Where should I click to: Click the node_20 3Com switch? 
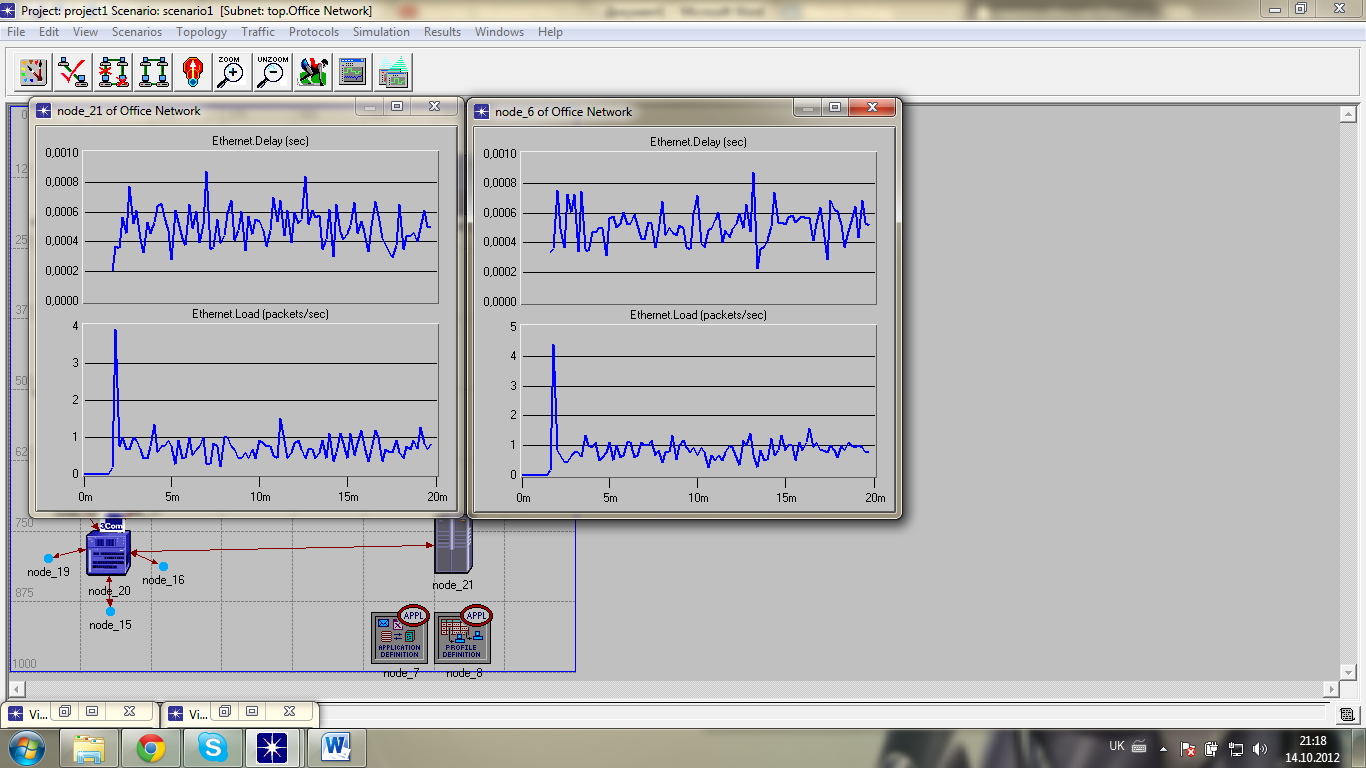[108, 552]
